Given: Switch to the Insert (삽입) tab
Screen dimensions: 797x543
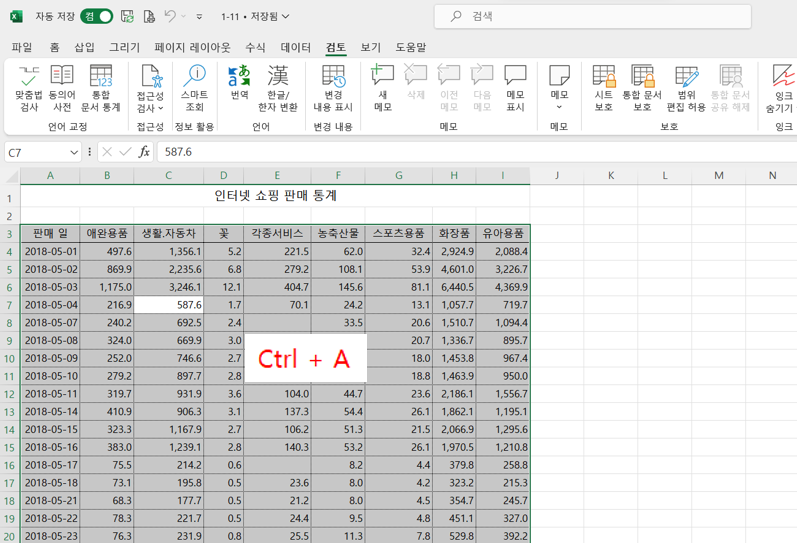Looking at the screenshot, I should 84,47.
